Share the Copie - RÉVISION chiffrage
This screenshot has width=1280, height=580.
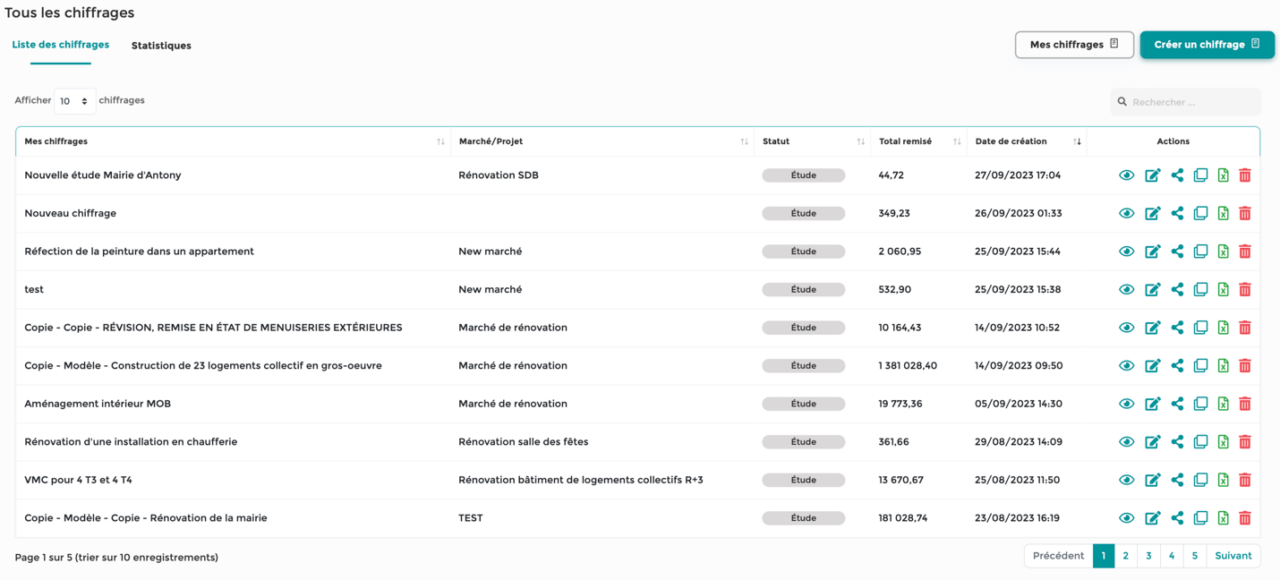1175,327
